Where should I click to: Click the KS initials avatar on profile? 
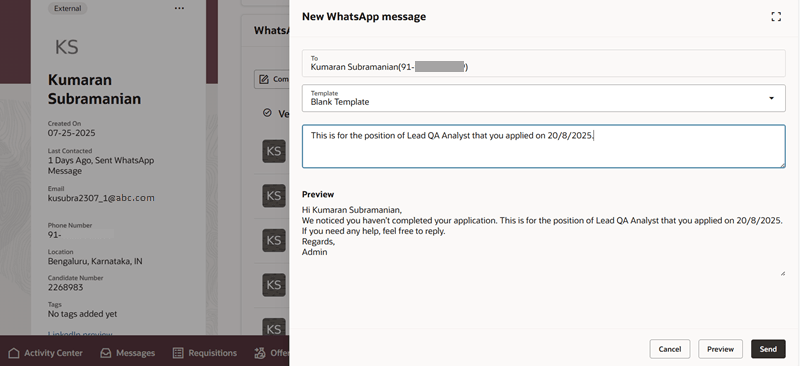click(x=66, y=47)
